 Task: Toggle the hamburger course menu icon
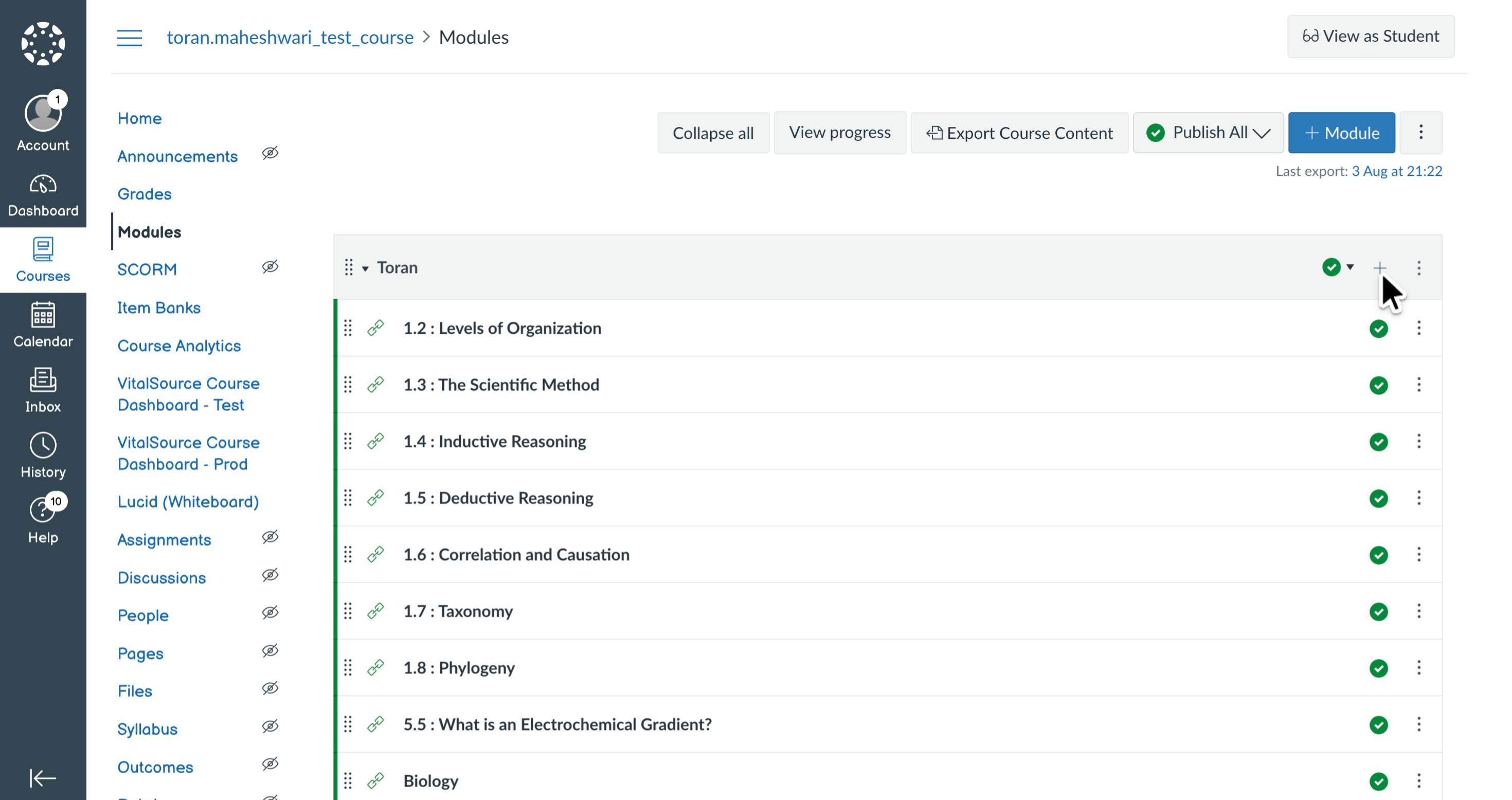pyautogui.click(x=130, y=38)
